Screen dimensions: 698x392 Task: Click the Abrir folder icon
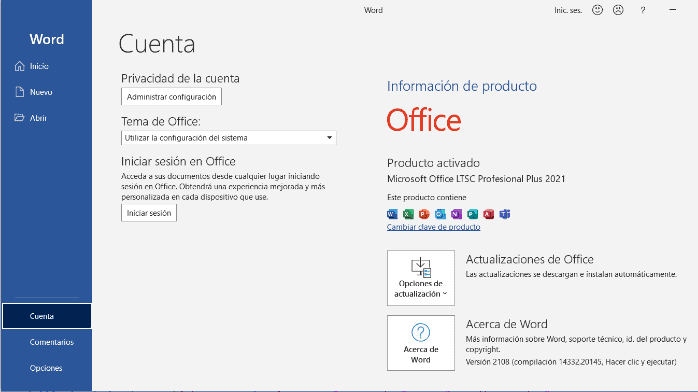(19, 118)
